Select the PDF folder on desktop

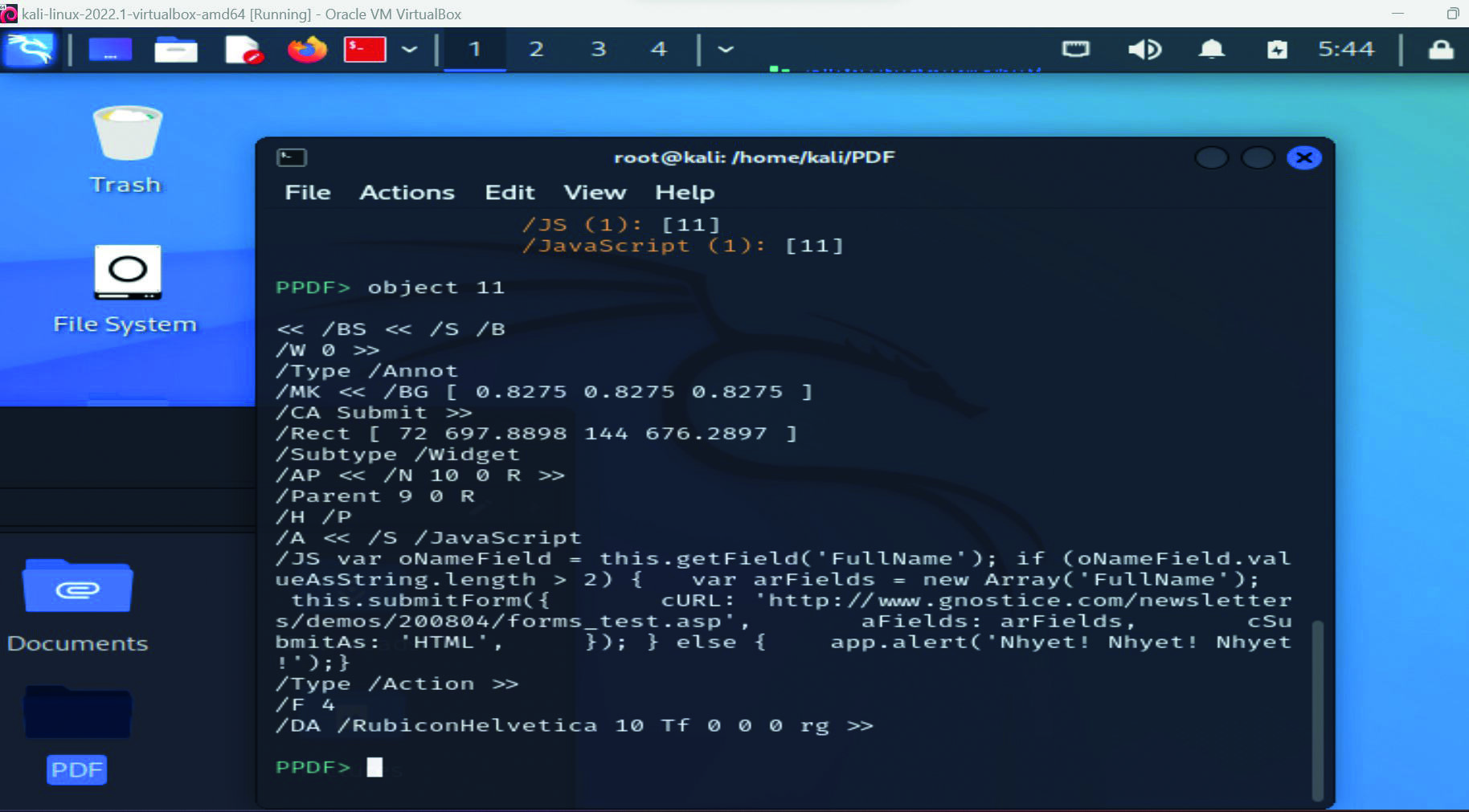(x=77, y=734)
